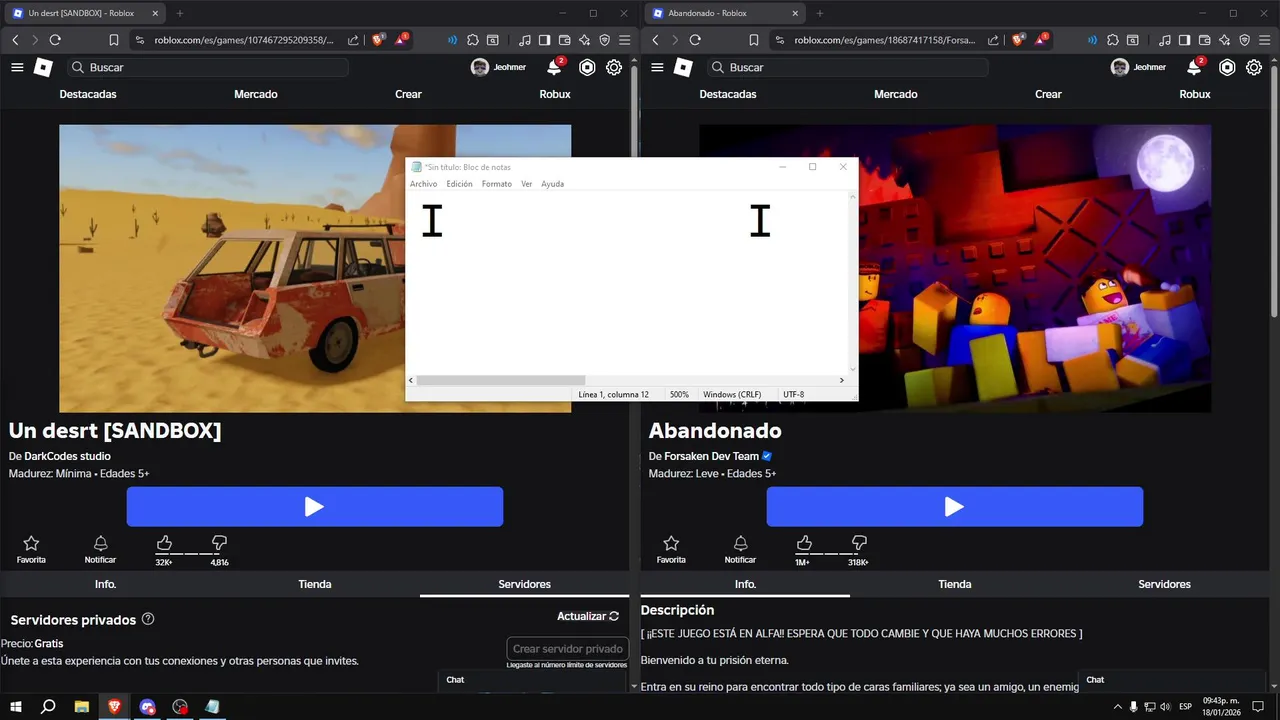The image size is (1280, 720).
Task: Play Abandonado with the blue play button
Action: point(955,507)
